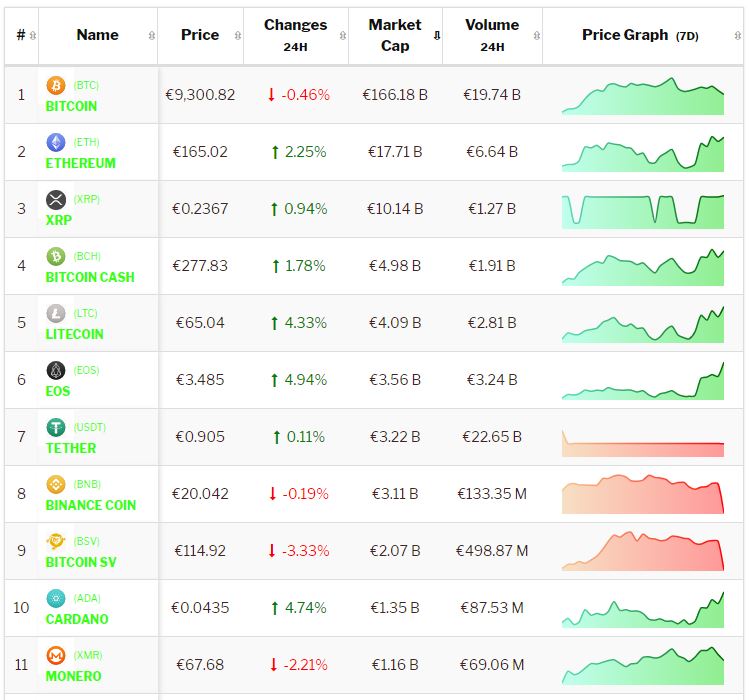Screen dimensions: 749x700
Task: Open the Ethereum 7-day price graph
Action: pyautogui.click(x=642, y=153)
